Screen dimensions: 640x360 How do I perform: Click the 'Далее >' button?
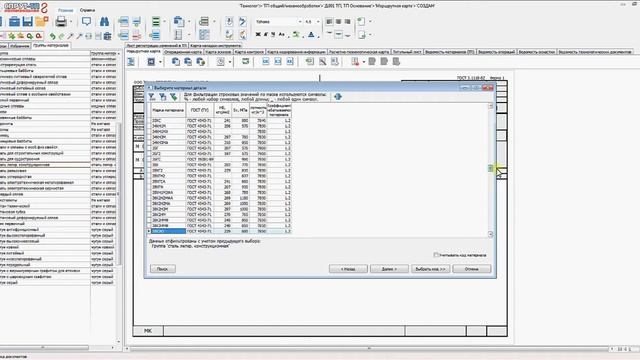tap(389, 269)
